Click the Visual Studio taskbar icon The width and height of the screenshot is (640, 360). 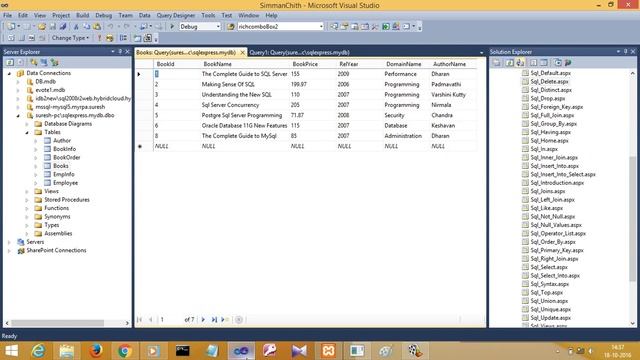tap(241, 351)
